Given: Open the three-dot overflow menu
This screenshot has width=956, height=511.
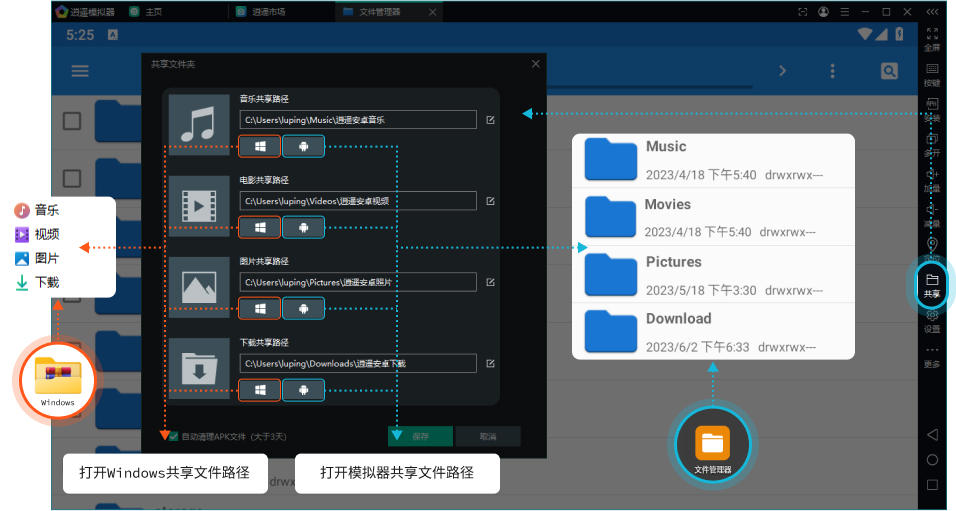Looking at the screenshot, I should [832, 71].
